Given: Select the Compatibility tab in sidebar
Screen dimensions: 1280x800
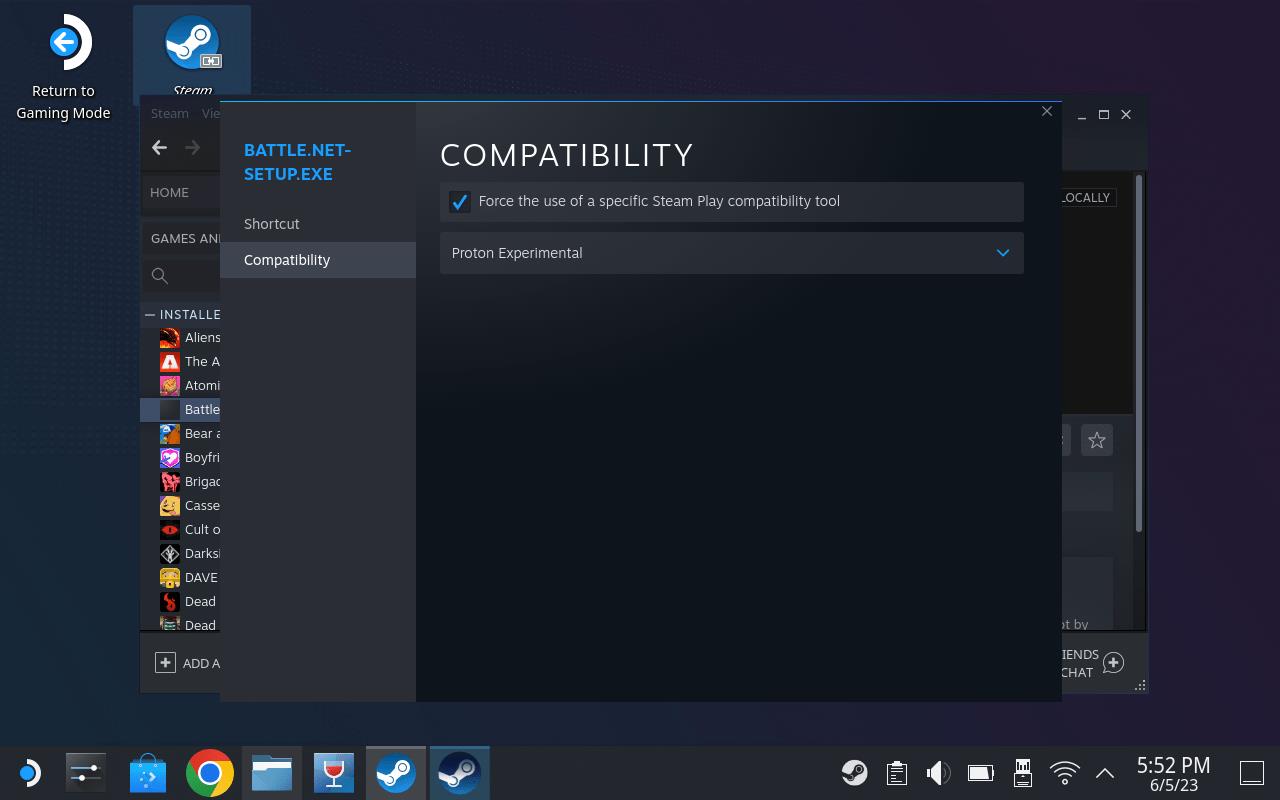Looking at the screenshot, I should point(287,260).
